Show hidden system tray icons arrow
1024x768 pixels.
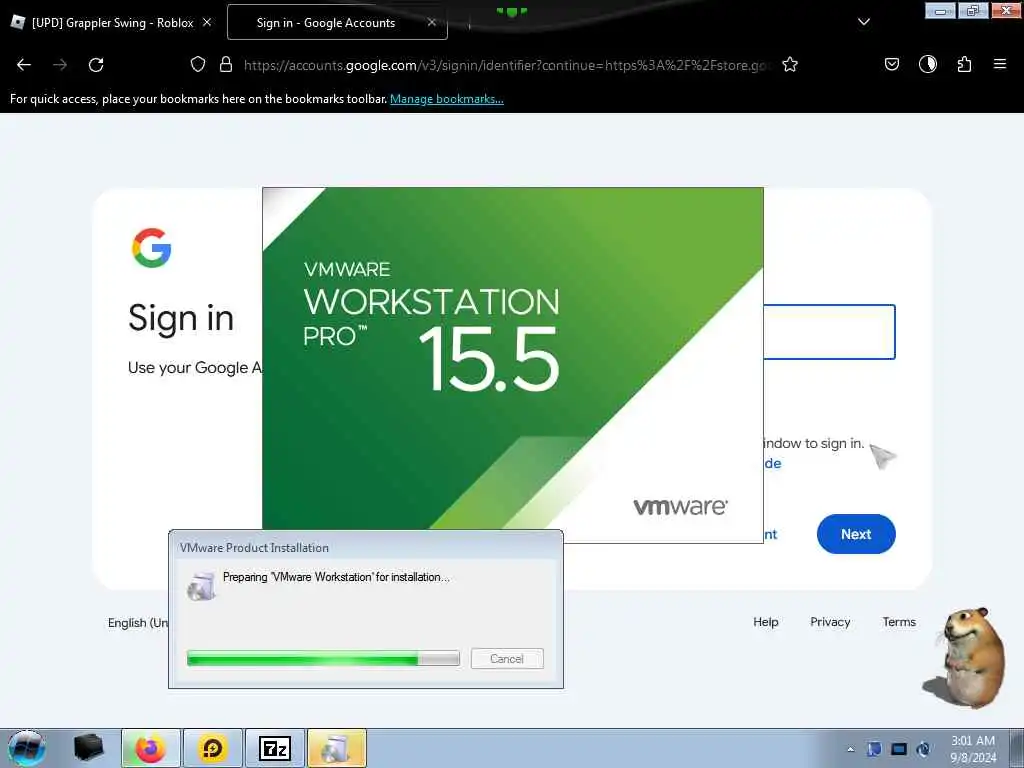coord(850,750)
